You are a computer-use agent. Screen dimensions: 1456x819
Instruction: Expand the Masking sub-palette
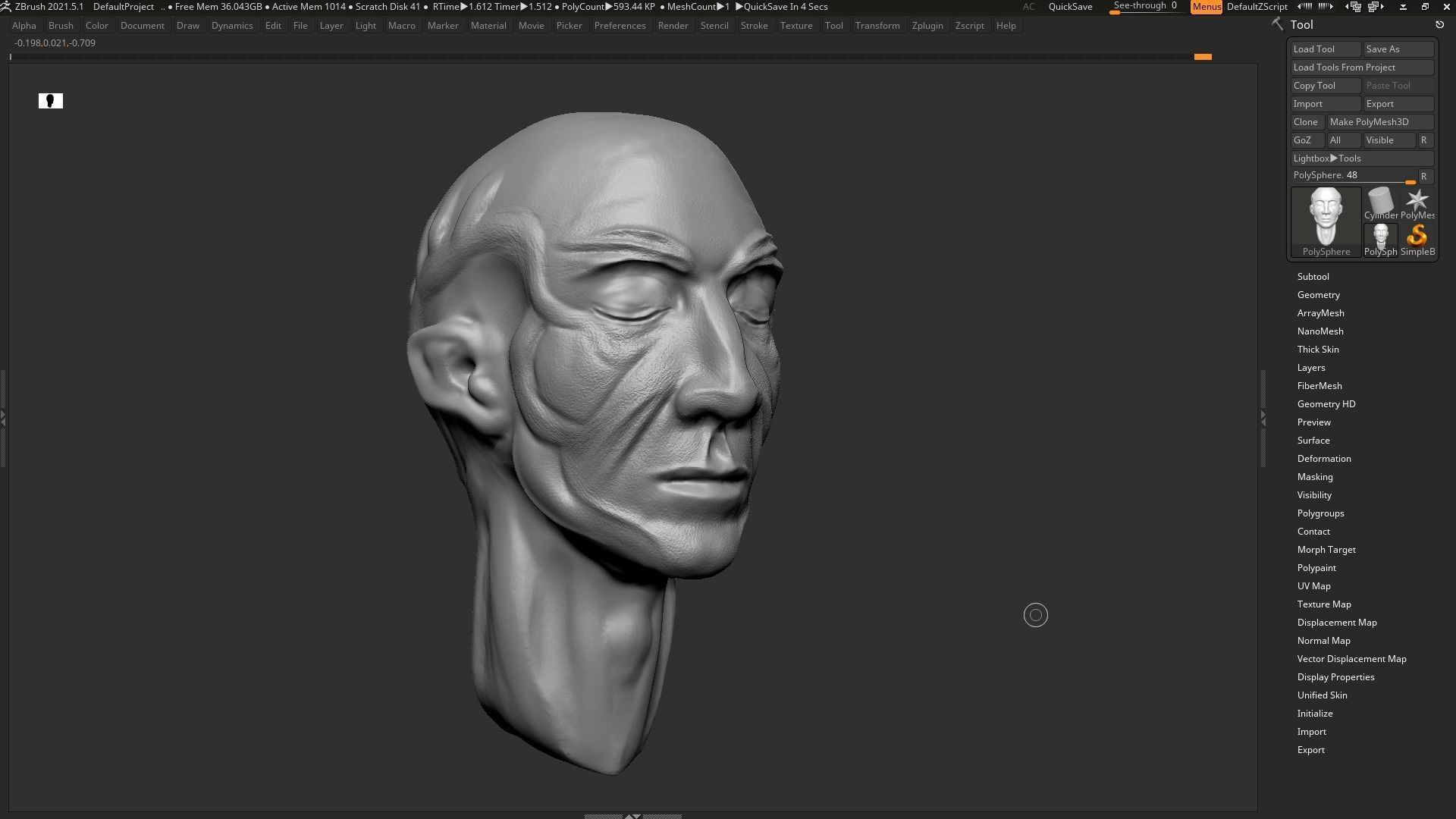pos(1314,477)
